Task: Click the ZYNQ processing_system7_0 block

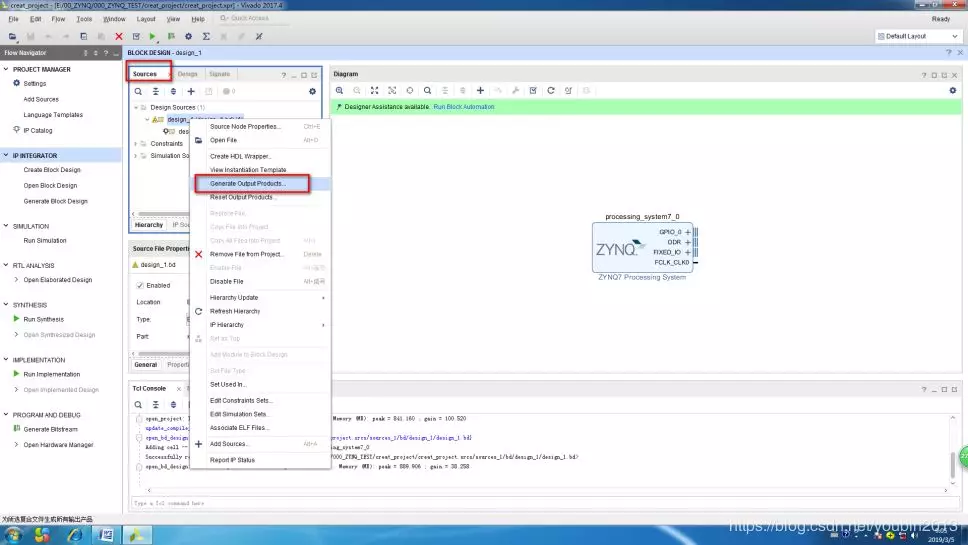Action: point(642,248)
